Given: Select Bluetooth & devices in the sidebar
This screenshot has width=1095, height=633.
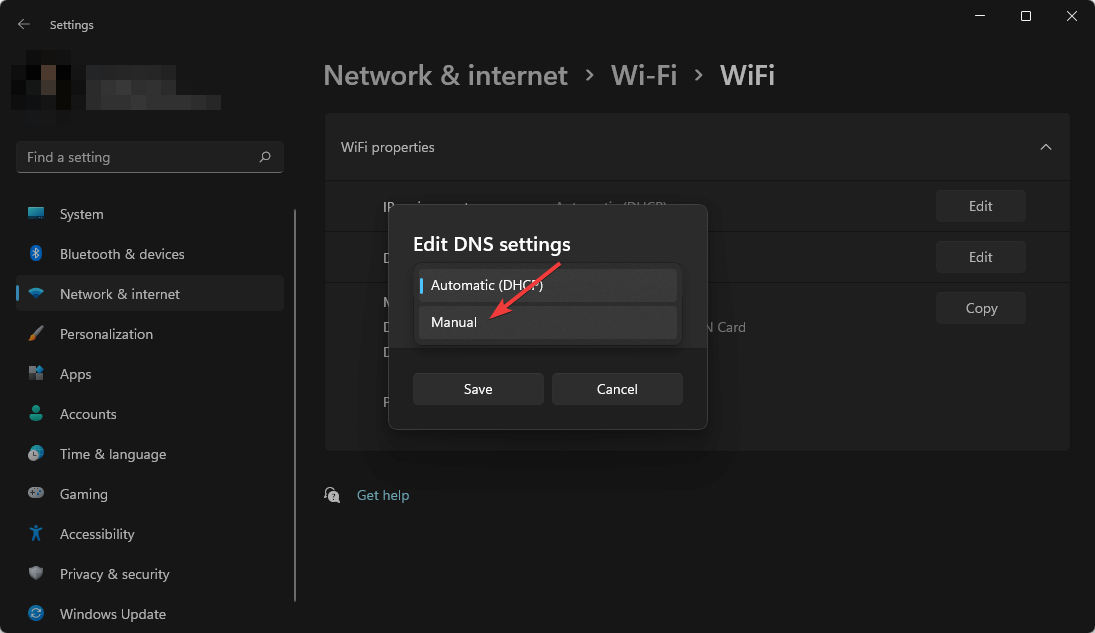Looking at the screenshot, I should tap(121, 253).
